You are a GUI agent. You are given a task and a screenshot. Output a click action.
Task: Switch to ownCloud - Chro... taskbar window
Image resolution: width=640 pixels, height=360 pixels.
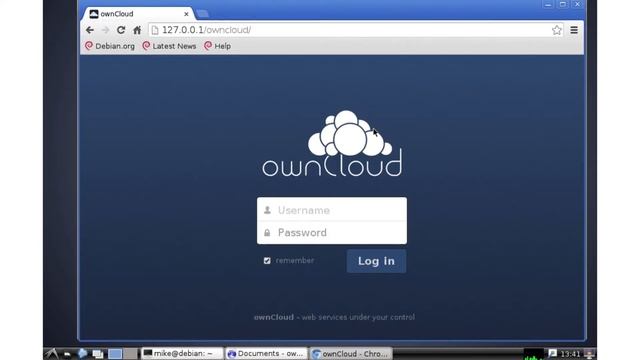[351, 353]
